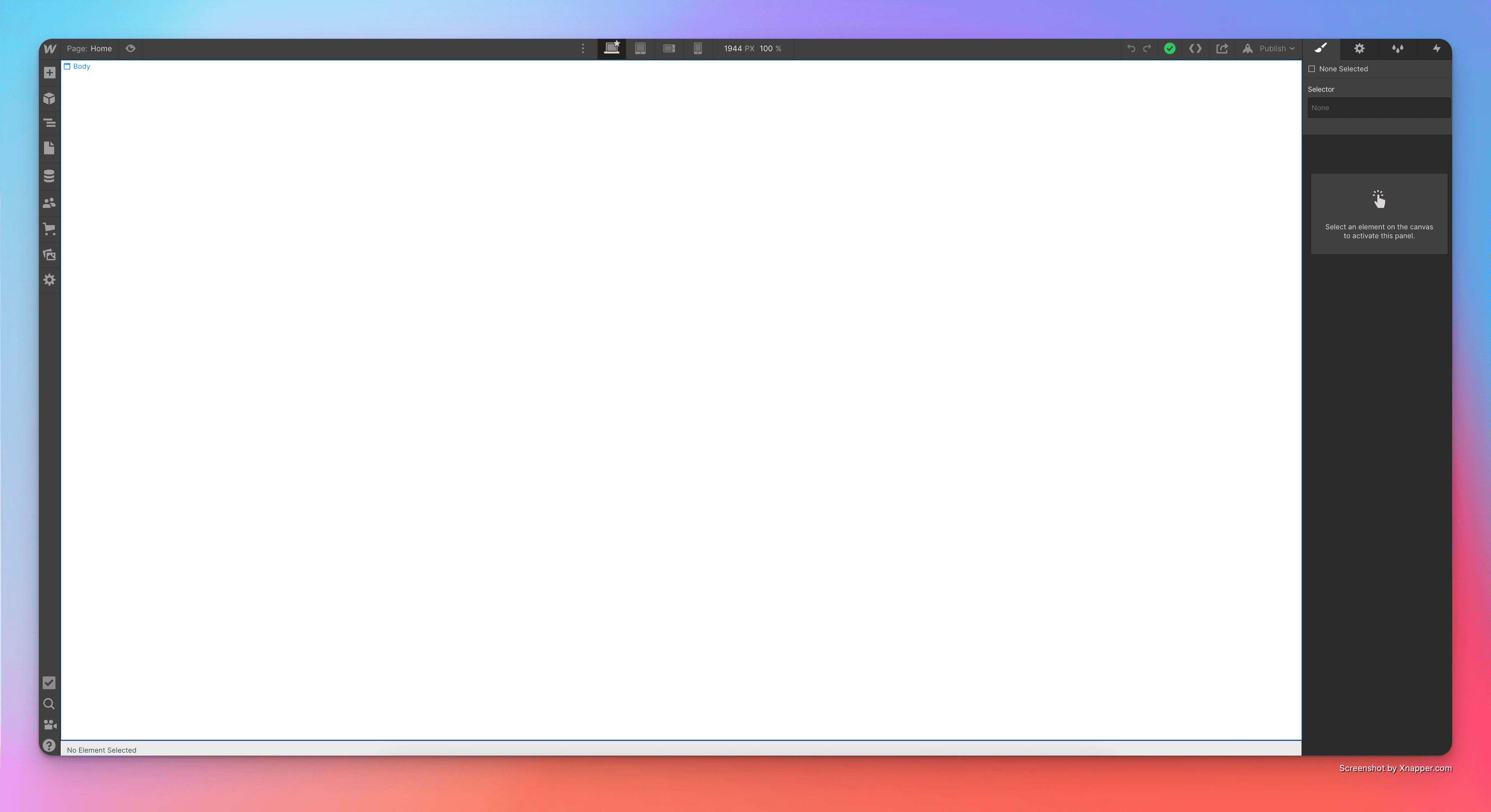The width and height of the screenshot is (1491, 812).
Task: Click the Export Code button
Action: [x=1195, y=49]
